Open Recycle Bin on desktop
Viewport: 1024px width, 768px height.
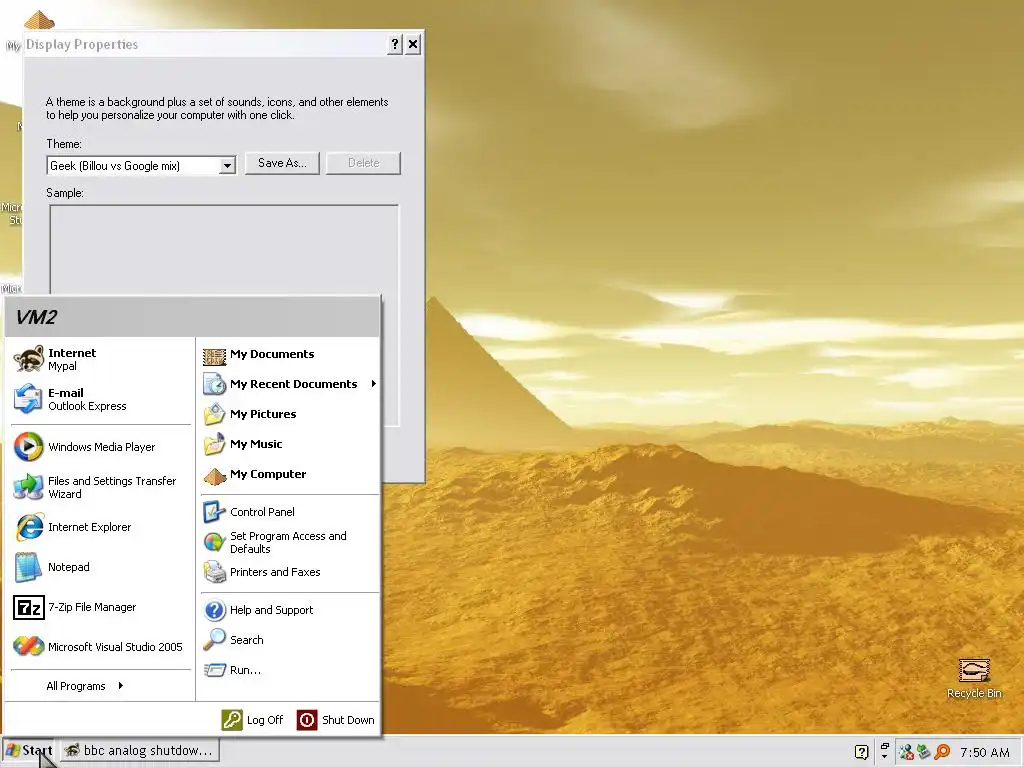(974, 678)
